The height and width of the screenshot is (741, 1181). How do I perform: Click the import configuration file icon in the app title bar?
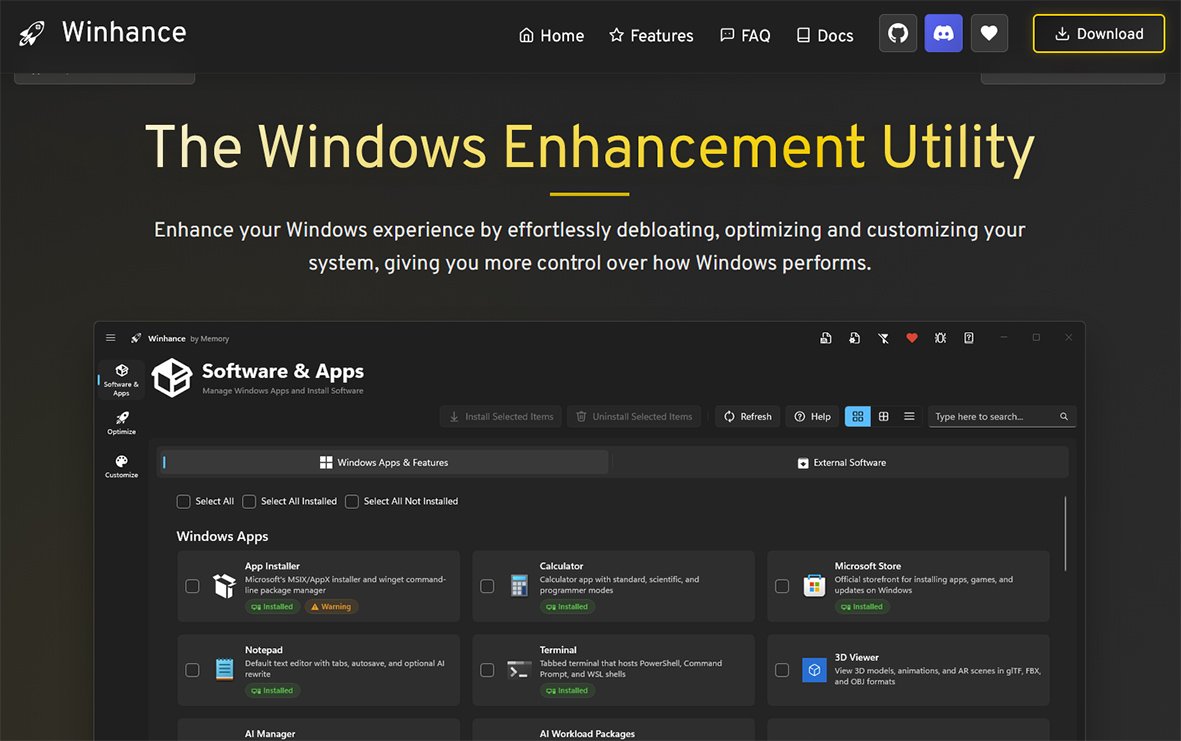[x=854, y=338]
